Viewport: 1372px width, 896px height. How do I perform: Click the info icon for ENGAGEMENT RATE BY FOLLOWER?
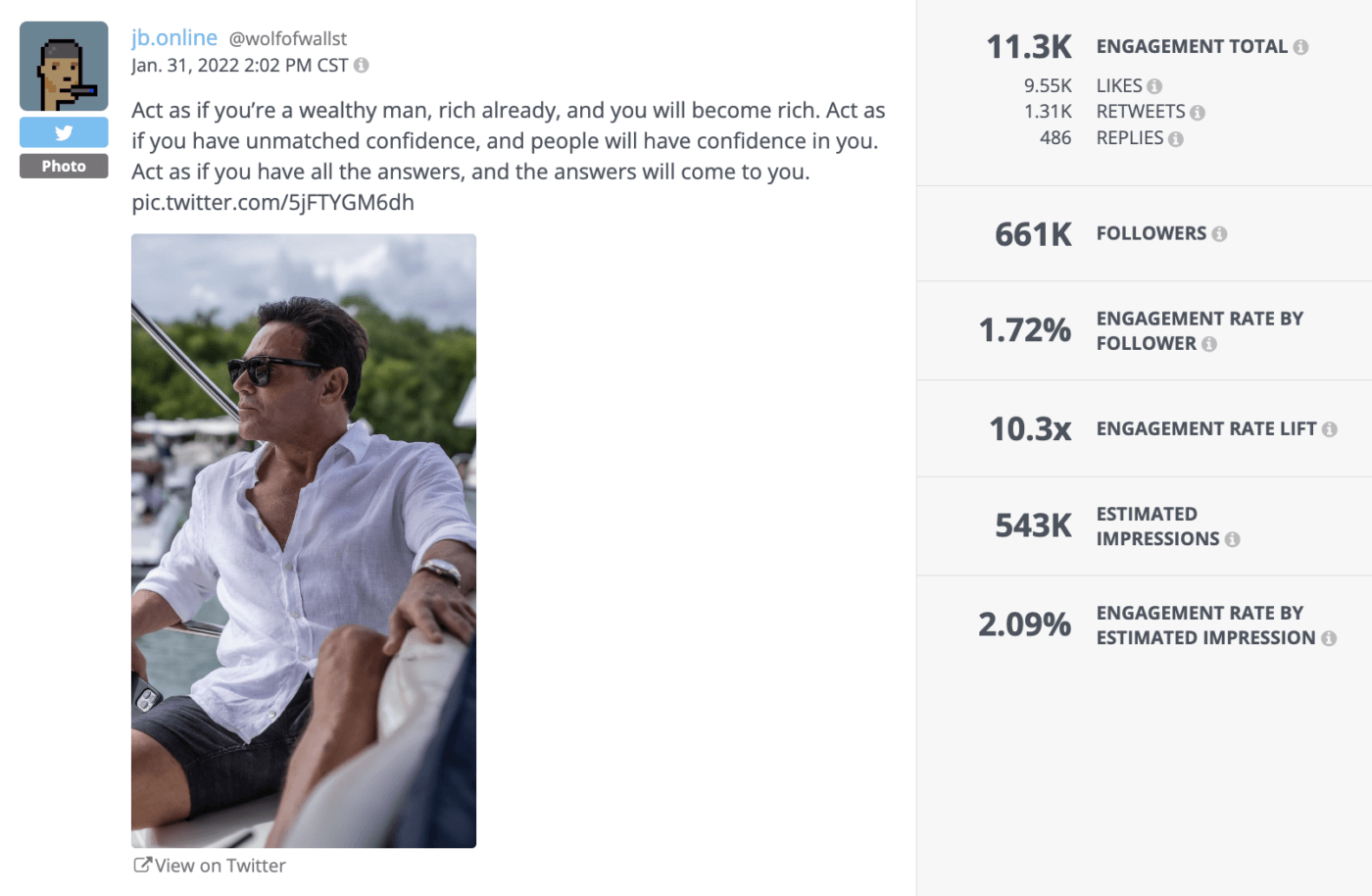pyautogui.click(x=1210, y=343)
